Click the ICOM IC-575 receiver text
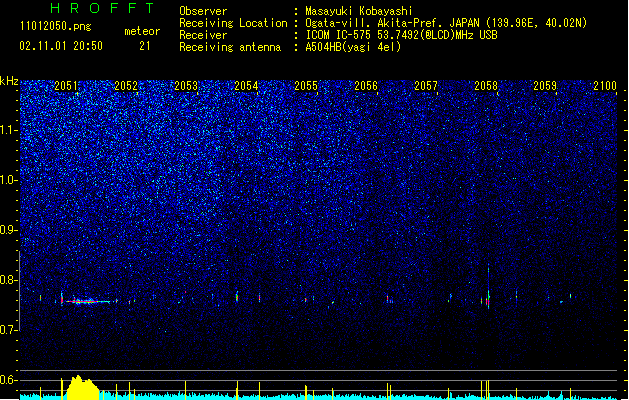The width and height of the screenshot is (629, 400). point(401,35)
